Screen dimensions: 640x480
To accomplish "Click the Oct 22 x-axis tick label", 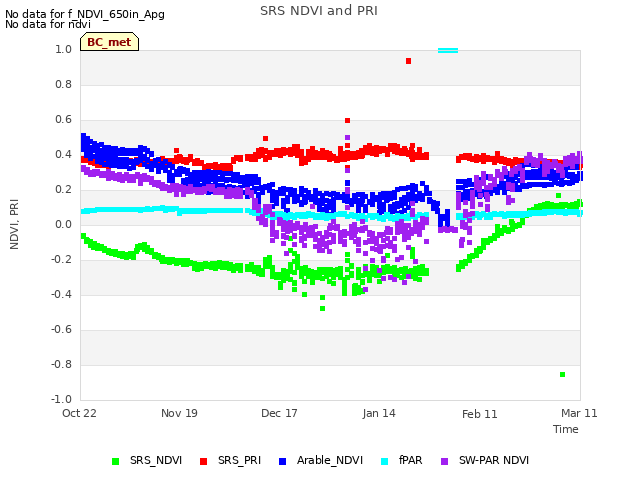I will coord(79,413).
